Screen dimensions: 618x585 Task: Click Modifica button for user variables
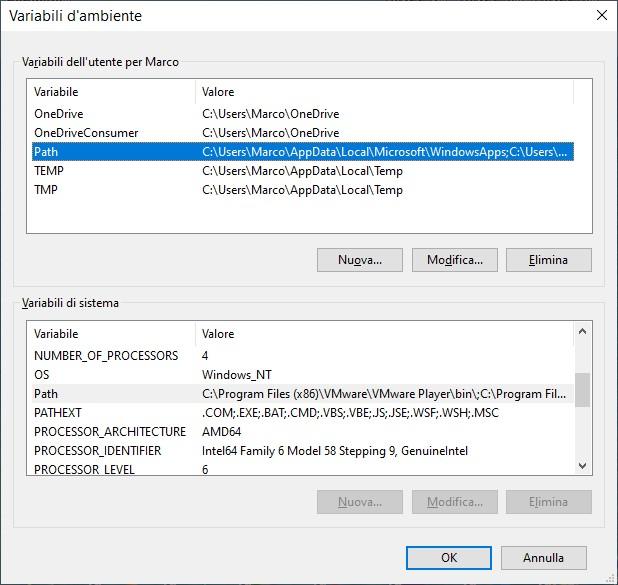click(x=454, y=260)
